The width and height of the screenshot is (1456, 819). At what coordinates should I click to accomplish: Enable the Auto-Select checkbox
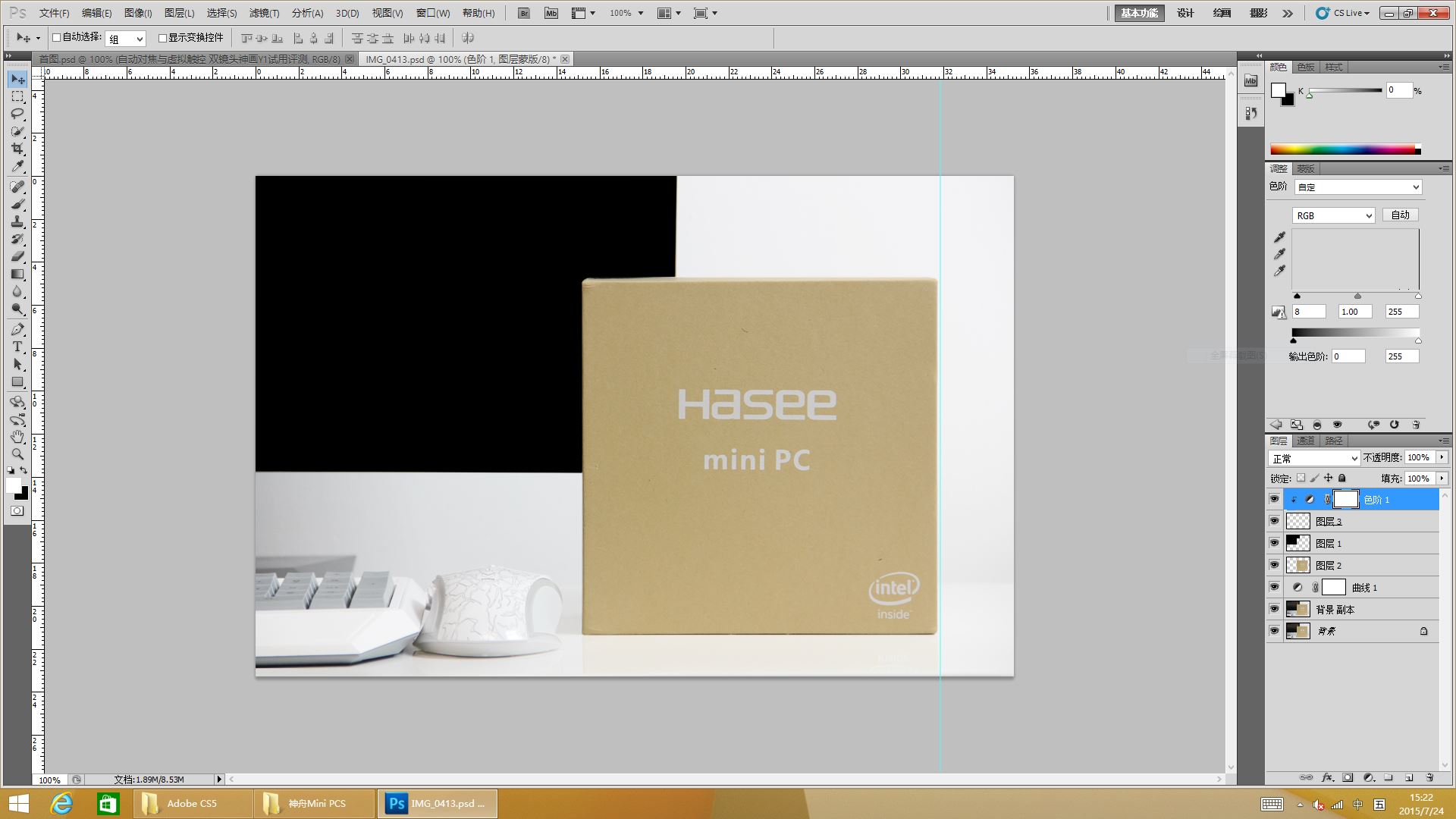coord(56,37)
